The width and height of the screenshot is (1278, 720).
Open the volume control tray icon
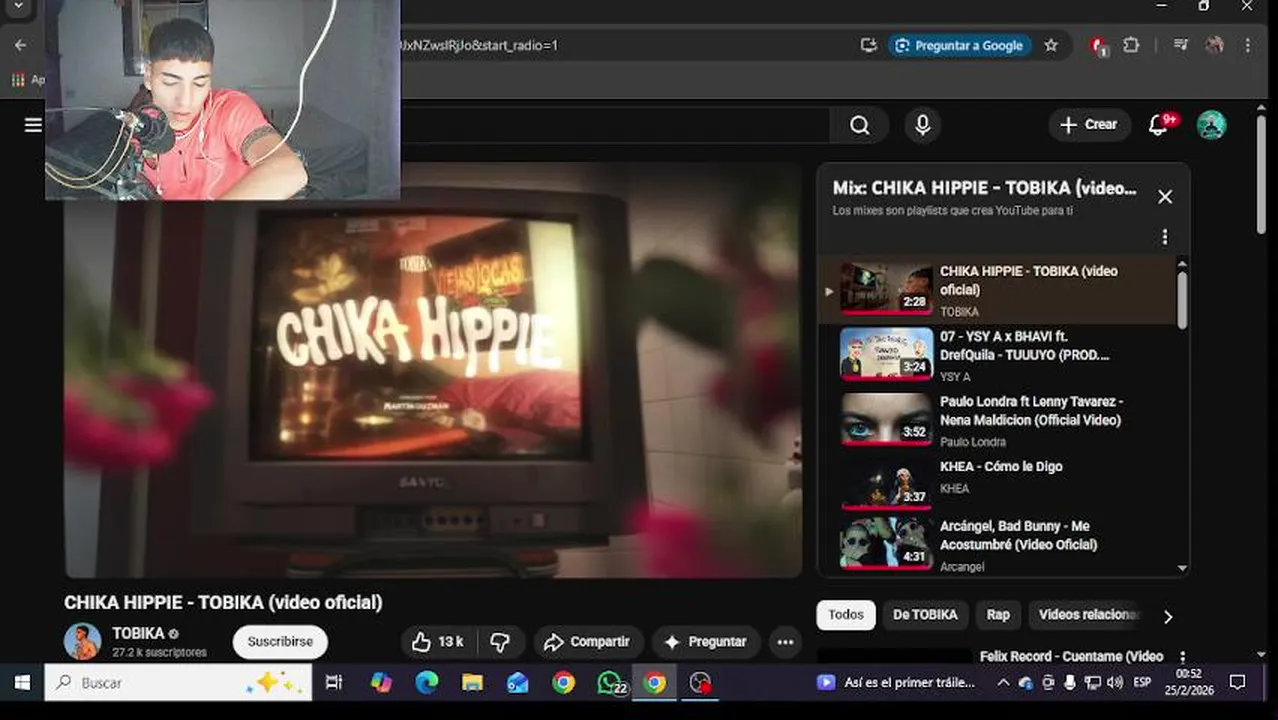tap(1114, 683)
